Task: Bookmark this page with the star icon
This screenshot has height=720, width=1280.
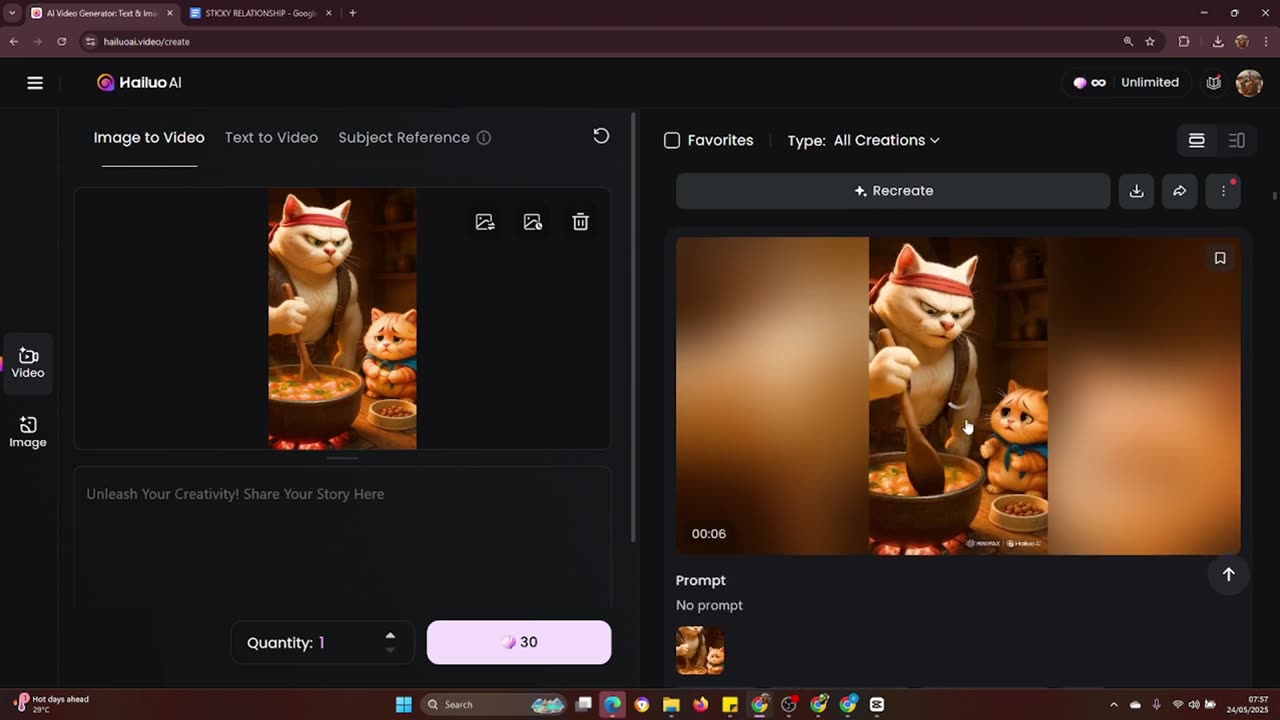Action: pyautogui.click(x=1150, y=42)
